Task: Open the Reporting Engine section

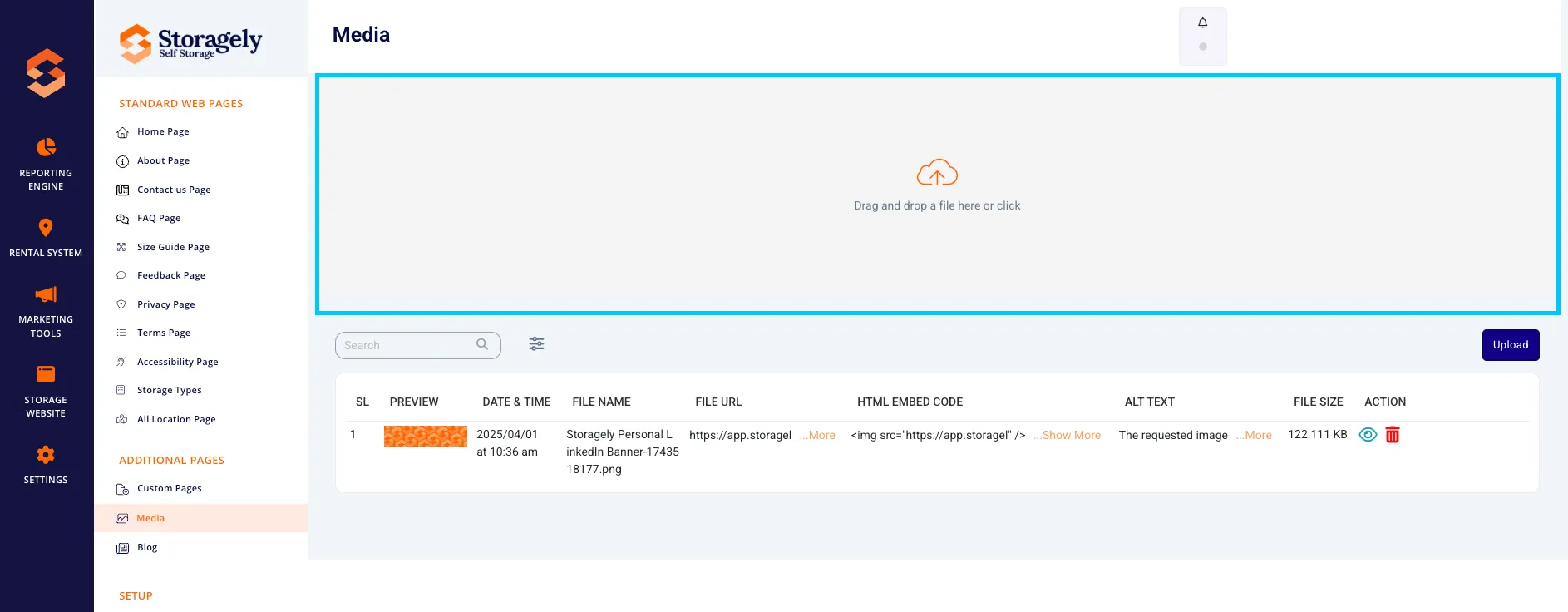Action: pos(46,164)
